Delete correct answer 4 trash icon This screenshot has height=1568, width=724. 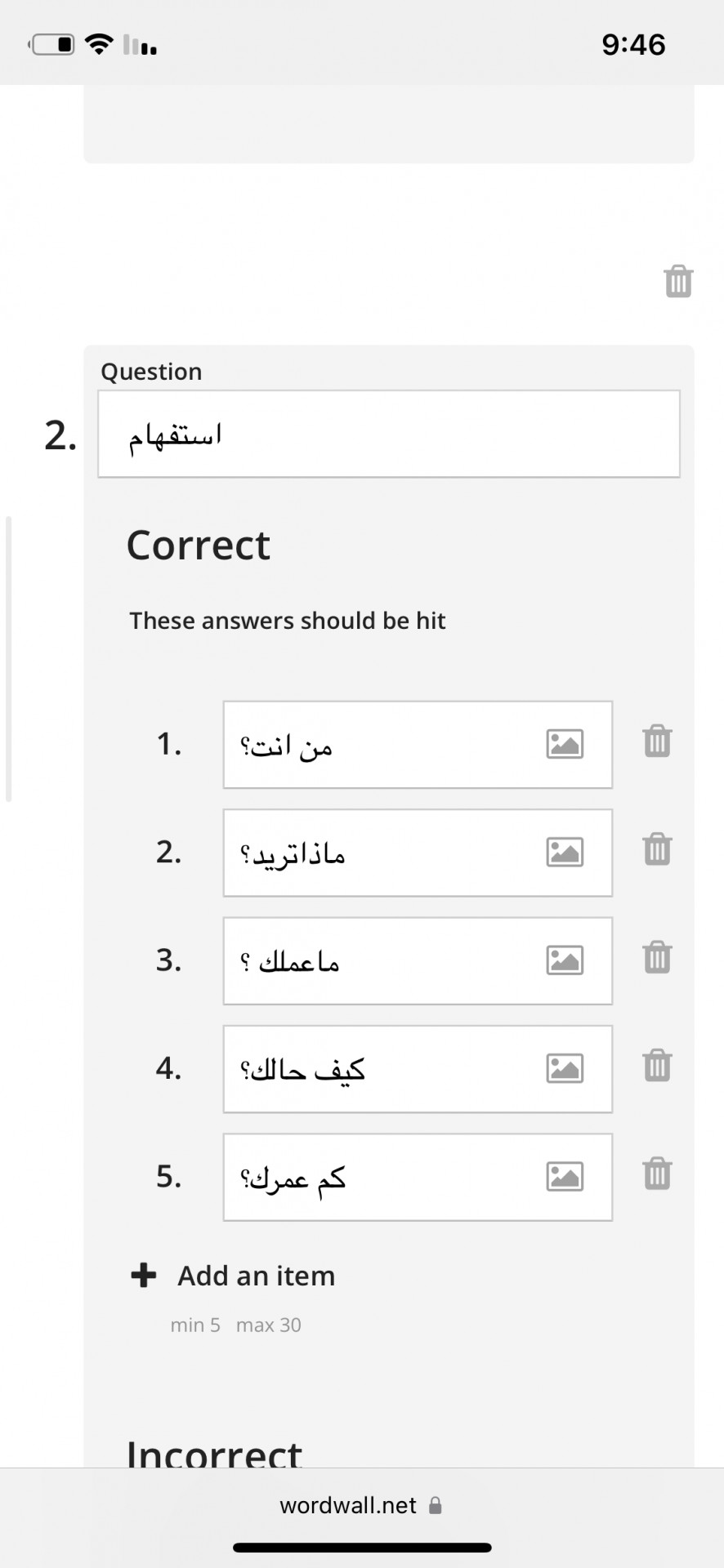657,1066
